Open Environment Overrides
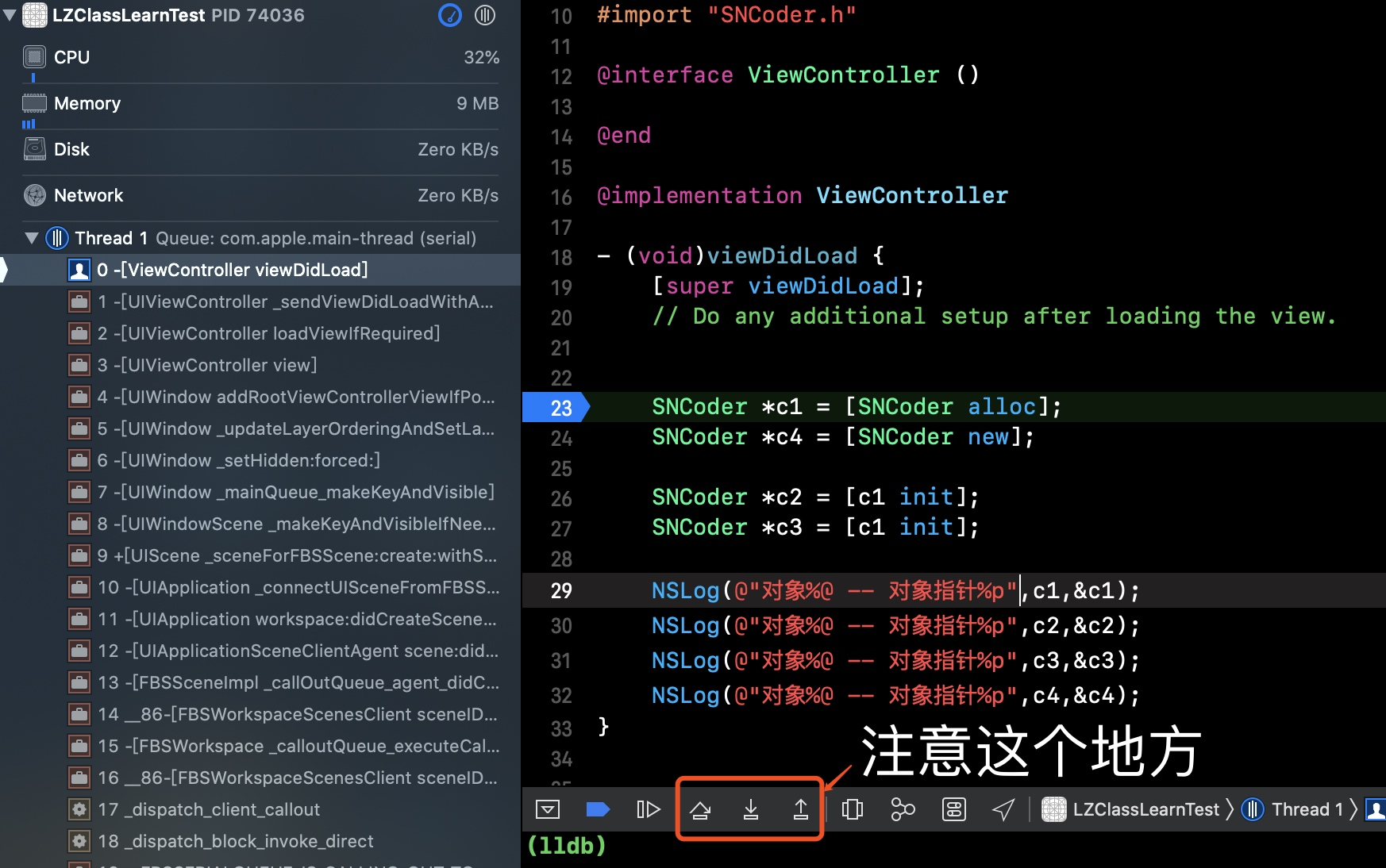The width and height of the screenshot is (1386, 868). click(x=953, y=809)
